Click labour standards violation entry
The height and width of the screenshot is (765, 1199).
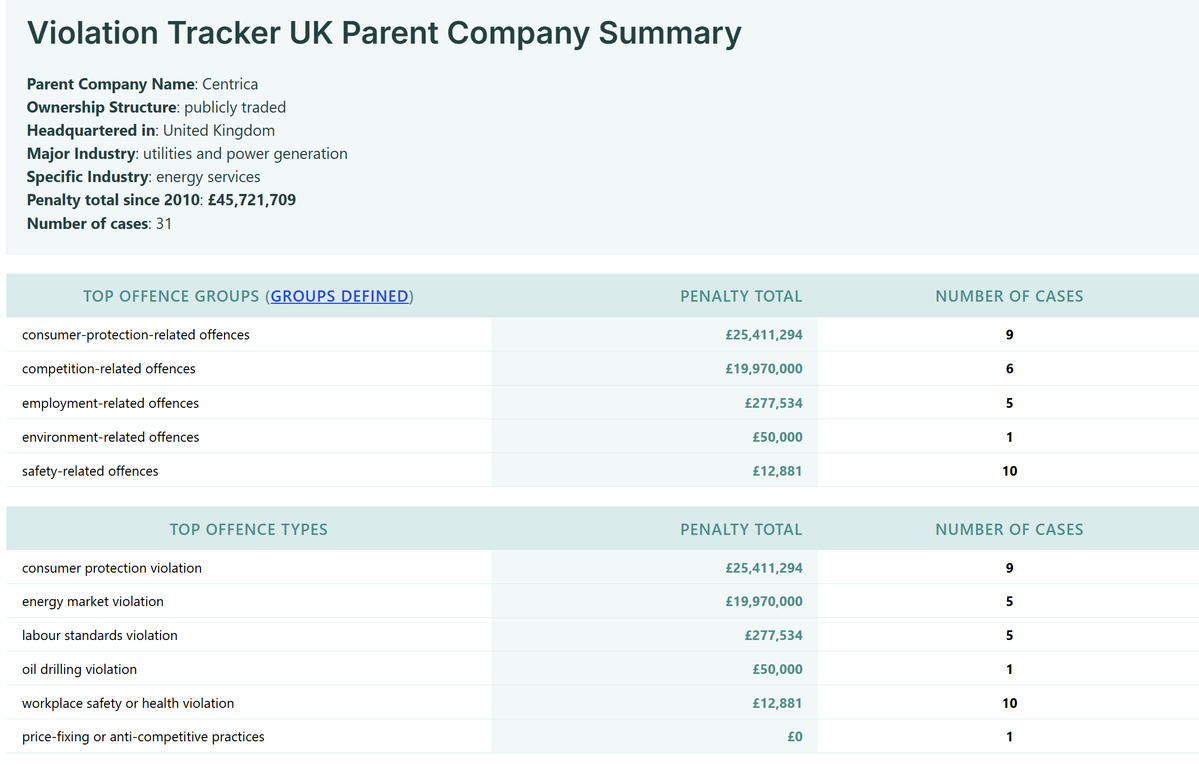pyautogui.click(x=99, y=636)
